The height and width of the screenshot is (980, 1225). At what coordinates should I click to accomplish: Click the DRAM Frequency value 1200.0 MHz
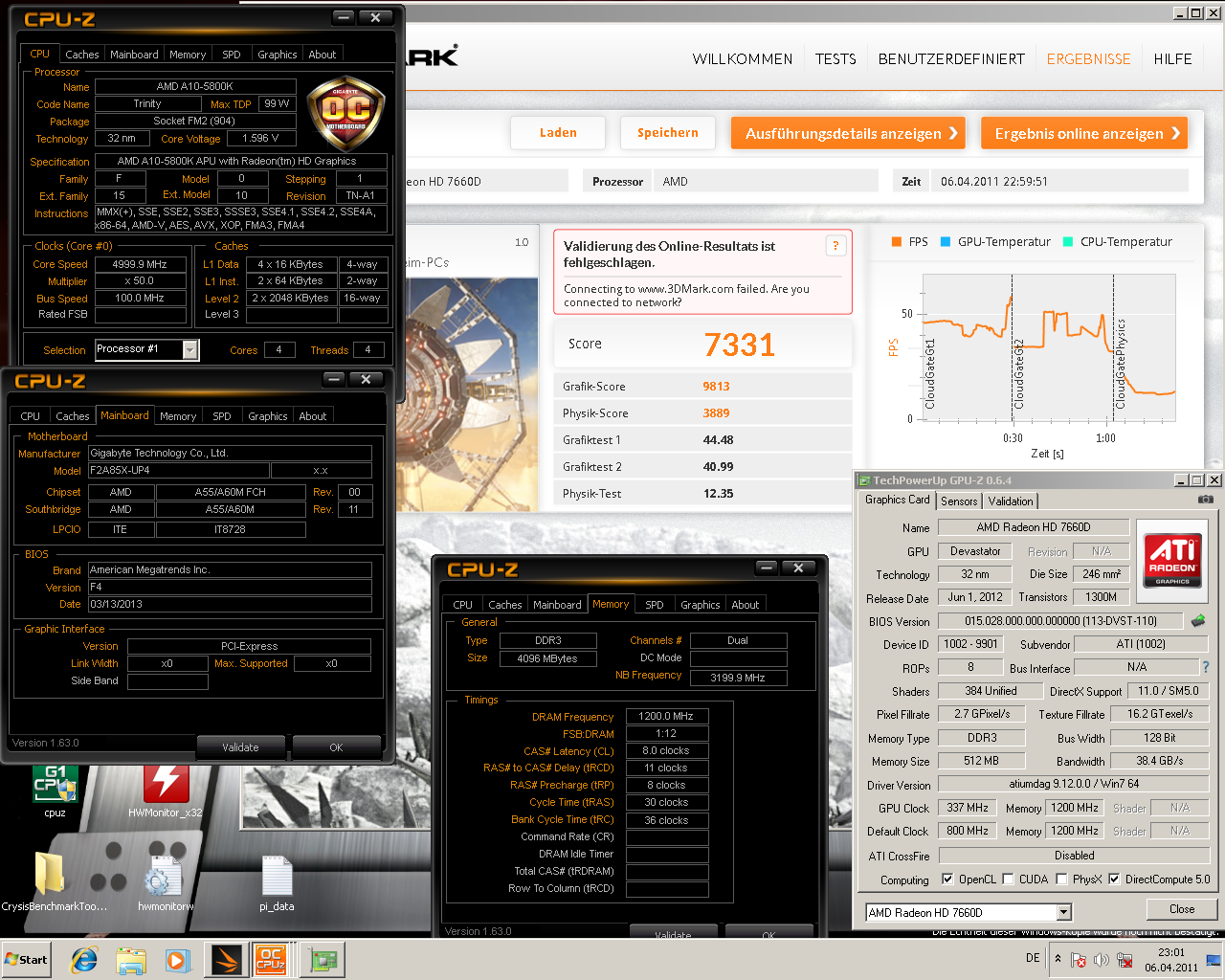[x=667, y=716]
